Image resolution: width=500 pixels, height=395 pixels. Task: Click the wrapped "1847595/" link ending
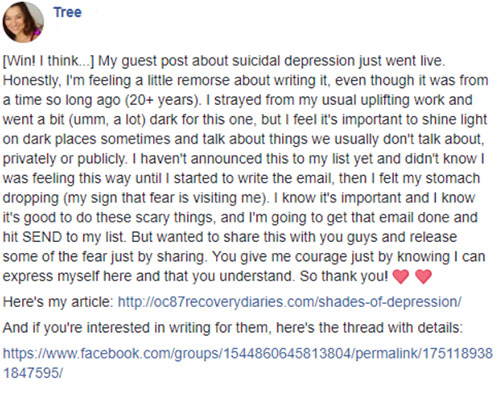tap(33, 373)
